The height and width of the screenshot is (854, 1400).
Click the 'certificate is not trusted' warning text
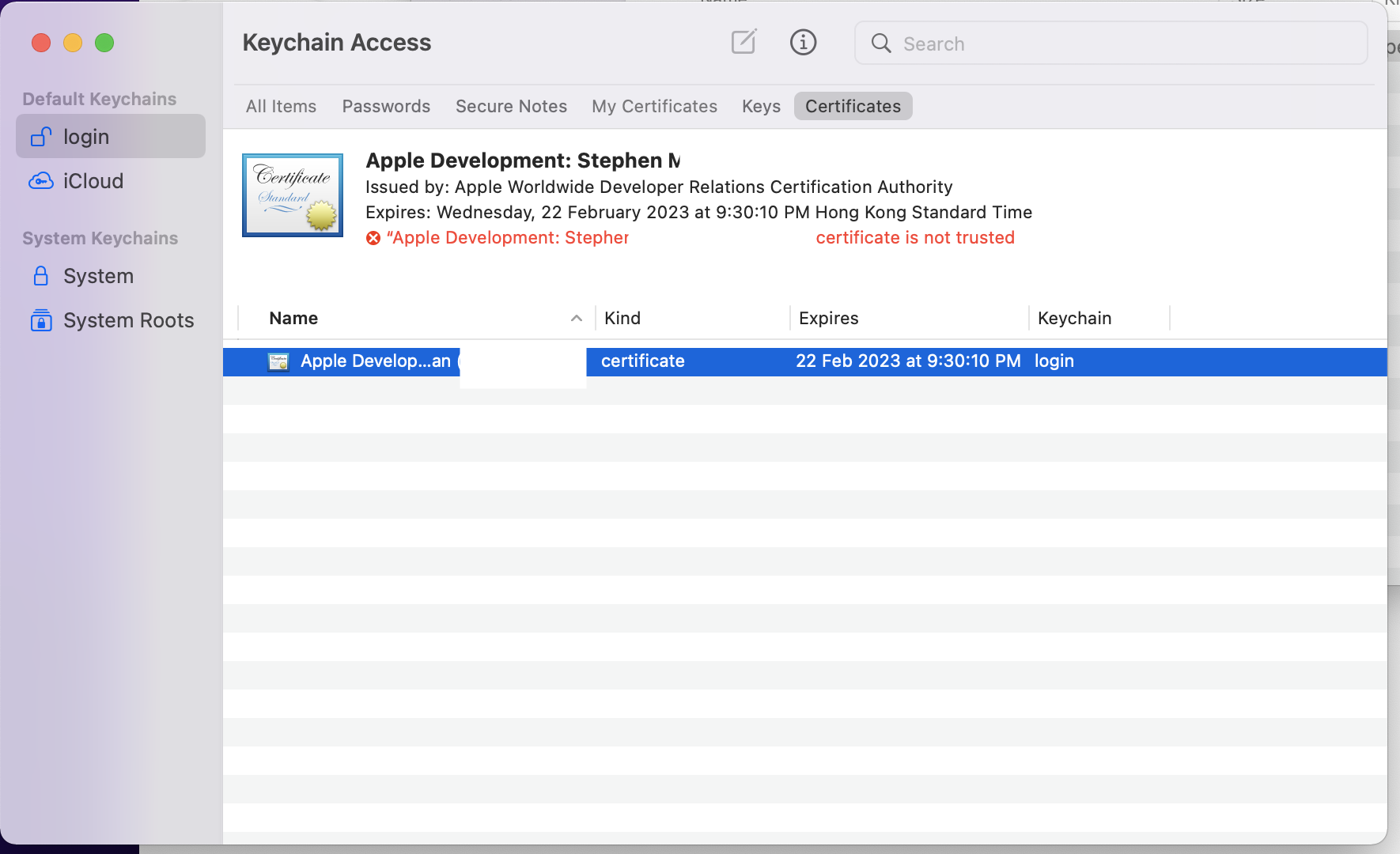click(915, 238)
